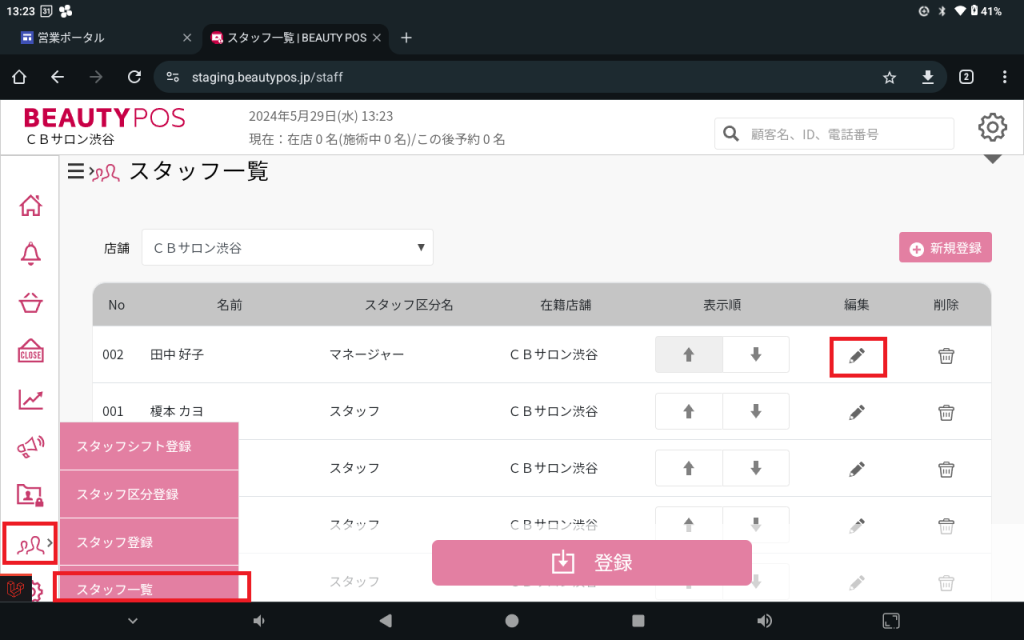Expand the 店舗 store dropdown
Viewport: 1024px width, 640px height.
[x=288, y=247]
